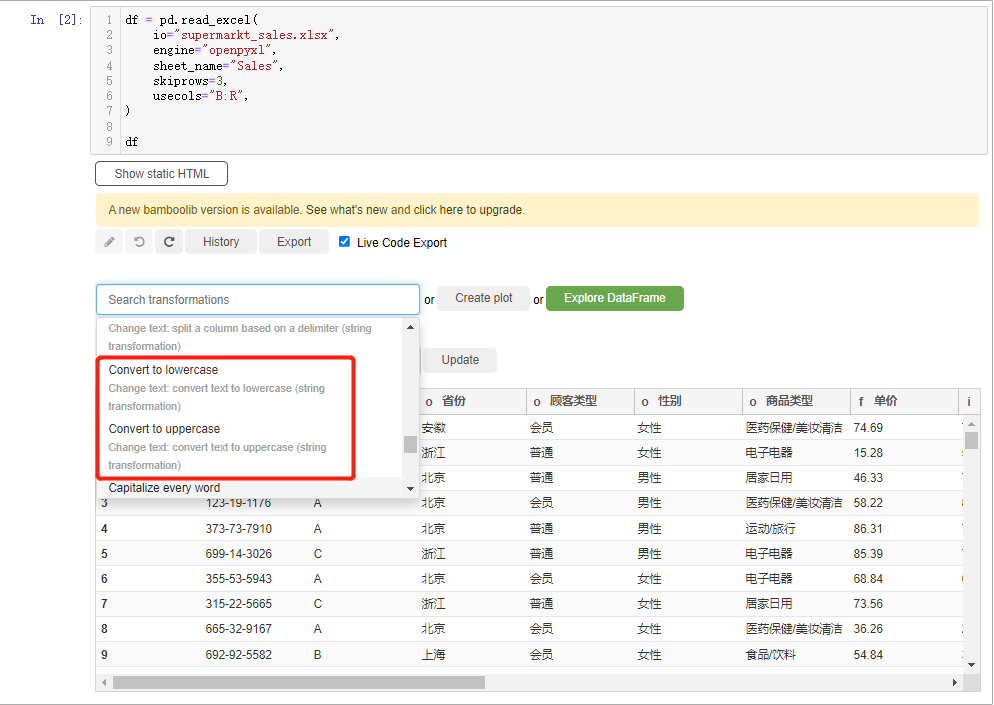Click cell 699-14-3026
The image size is (994, 705).
[238, 554]
